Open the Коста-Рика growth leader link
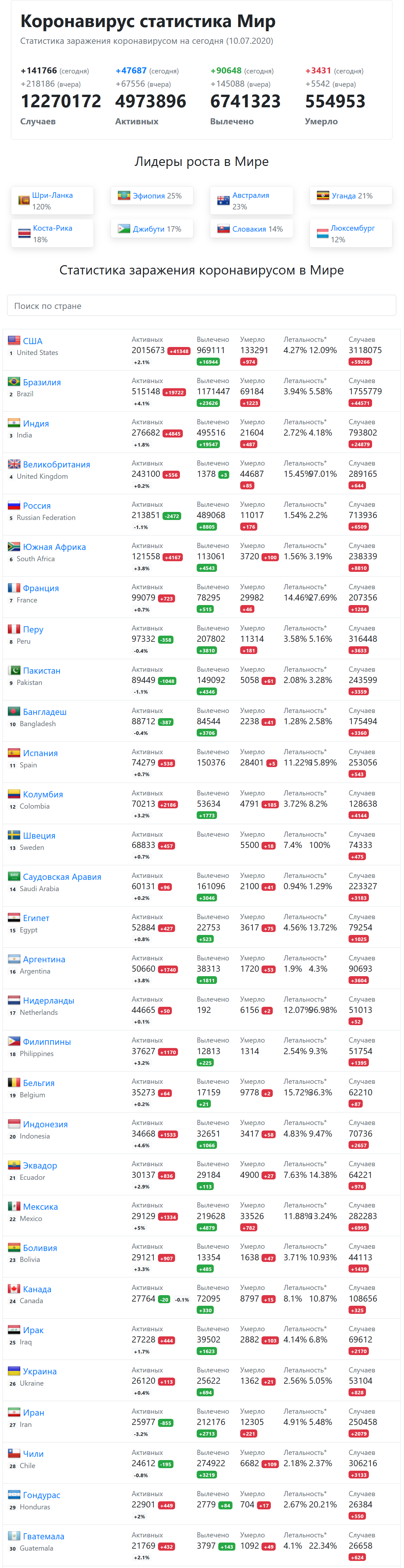The image size is (404, 1568). (53, 228)
